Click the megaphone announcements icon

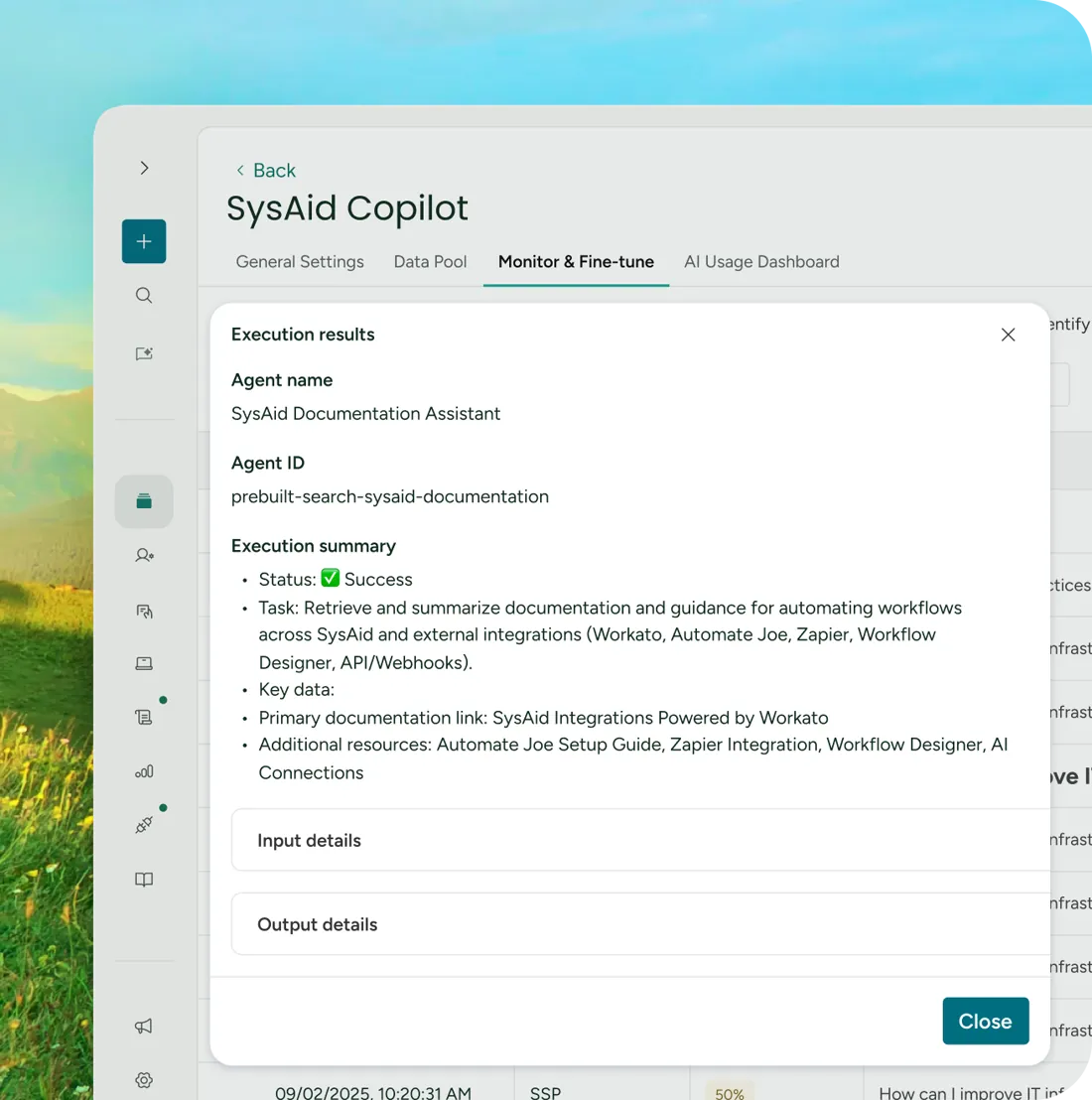click(144, 1027)
